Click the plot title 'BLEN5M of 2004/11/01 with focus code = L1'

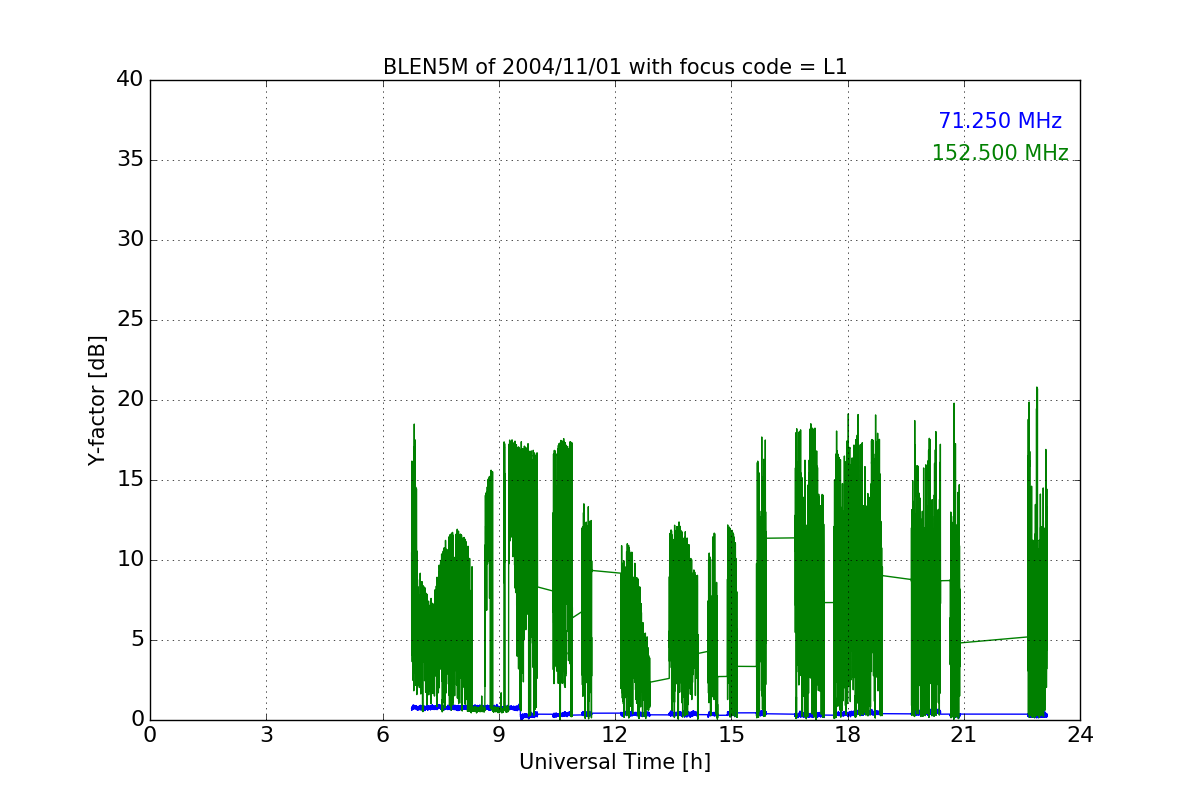click(615, 67)
